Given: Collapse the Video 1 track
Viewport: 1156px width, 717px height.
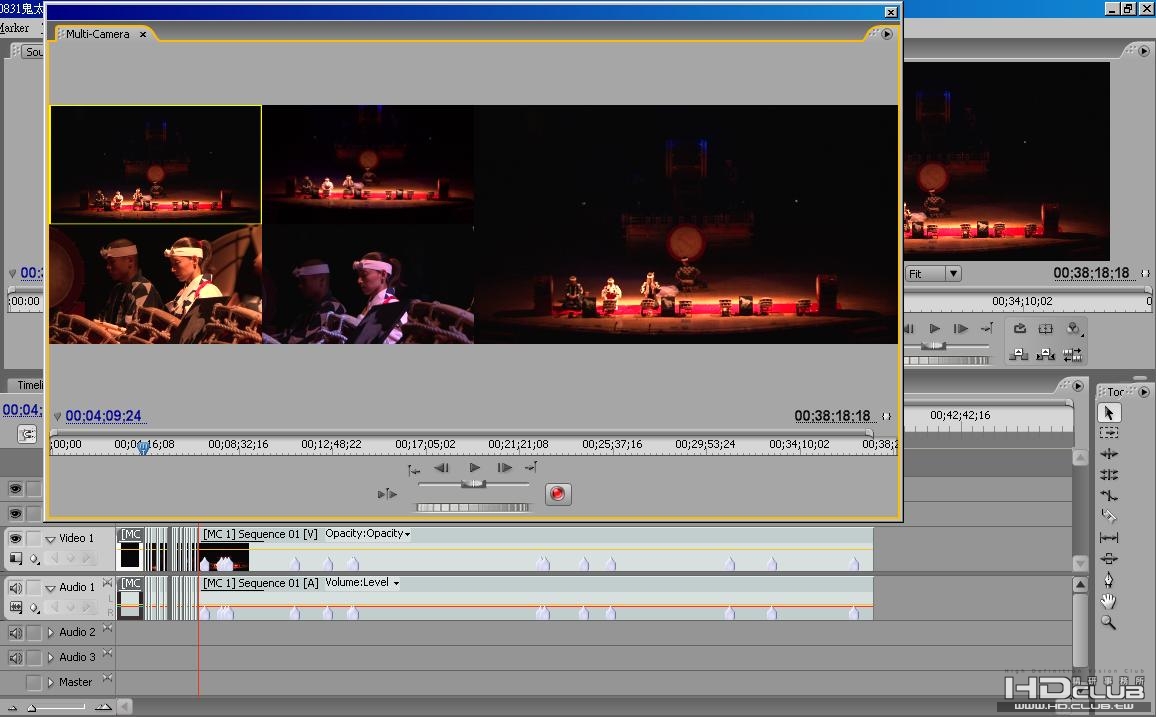Looking at the screenshot, I should click(x=50, y=539).
